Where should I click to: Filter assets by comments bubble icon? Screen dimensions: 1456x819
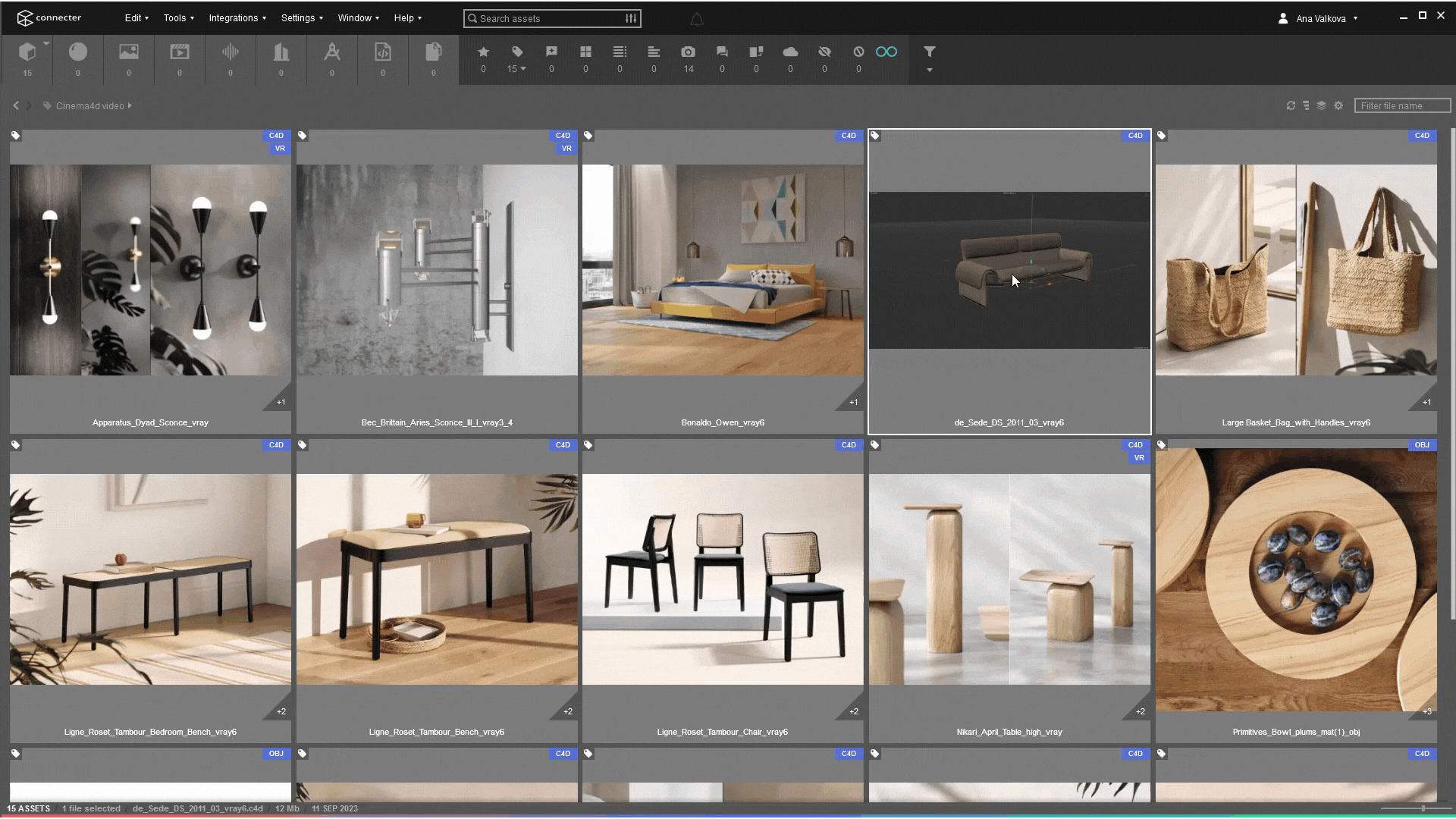(722, 52)
